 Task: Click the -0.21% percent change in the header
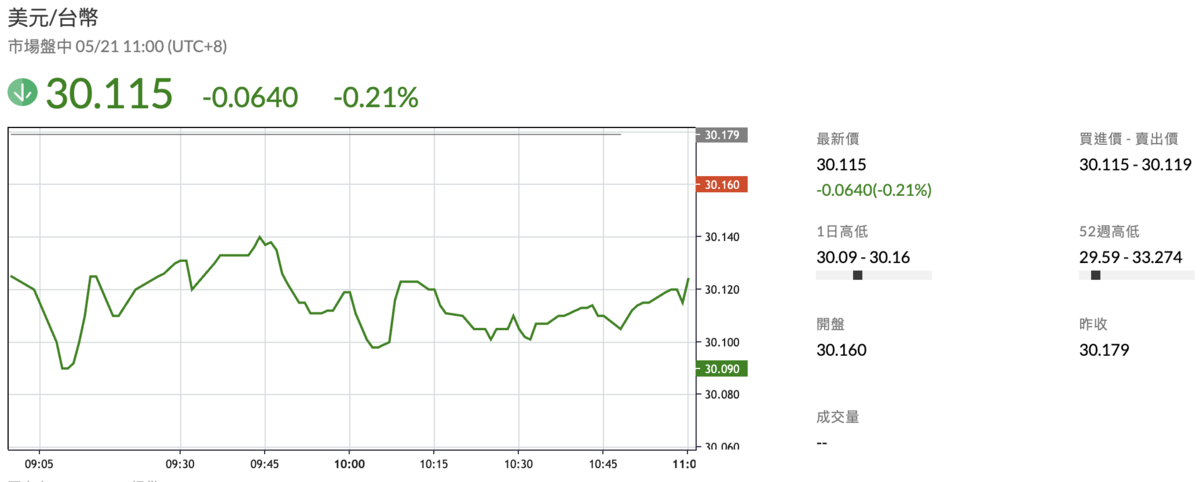[x=375, y=96]
